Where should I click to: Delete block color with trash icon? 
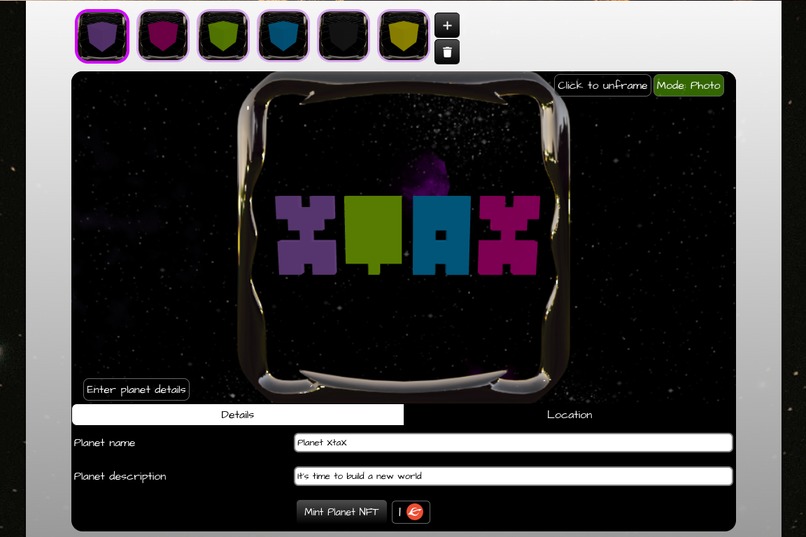(x=447, y=52)
